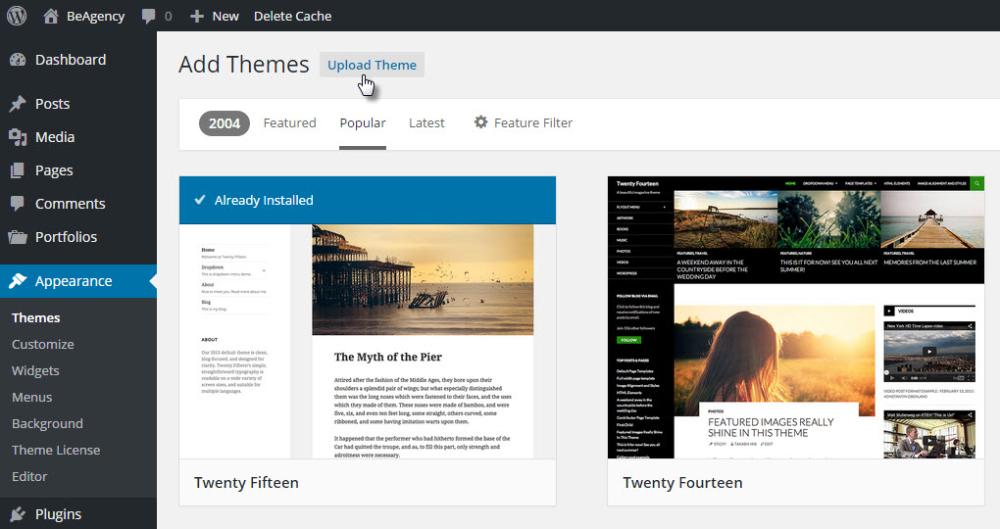
Task: Open the Background submenu item
Action: 47,424
